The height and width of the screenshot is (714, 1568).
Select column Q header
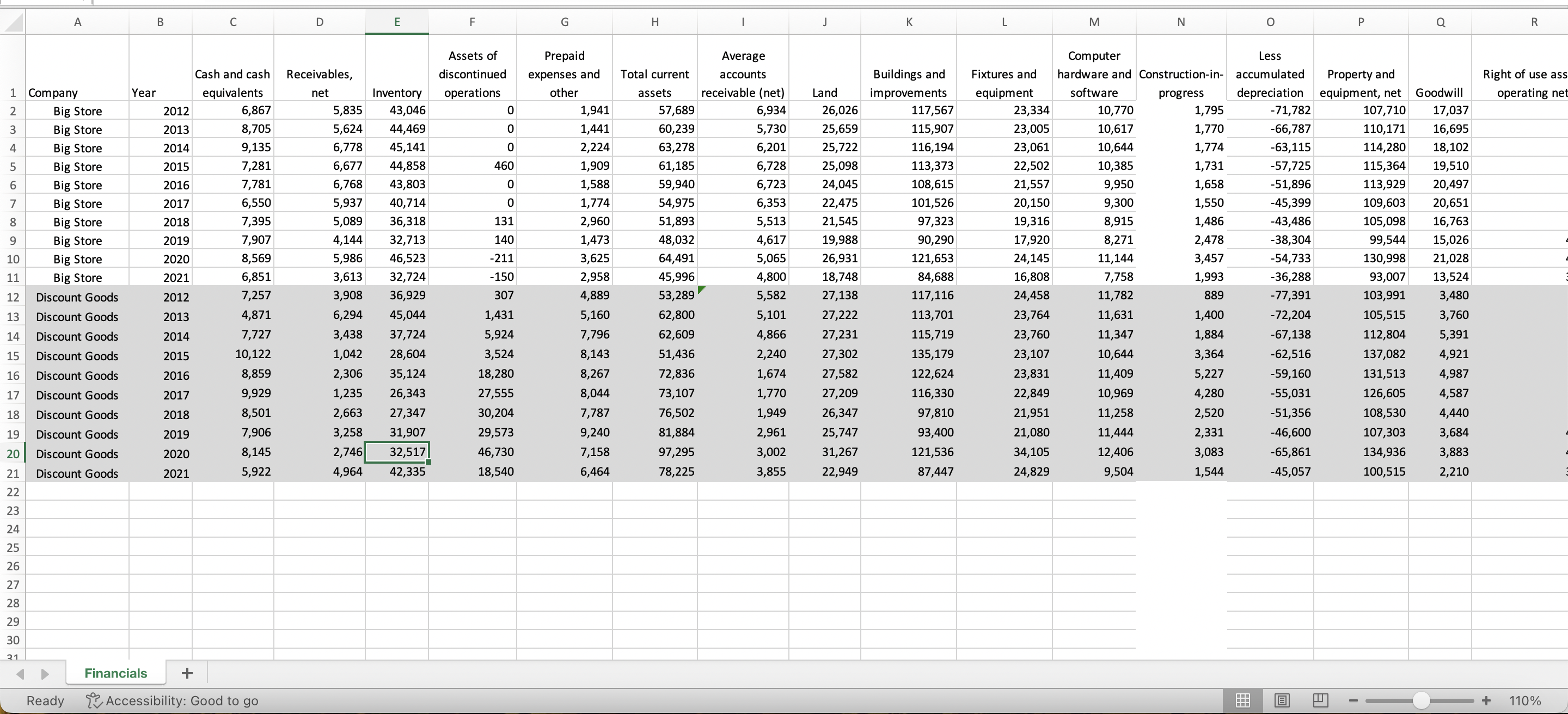[1440, 22]
